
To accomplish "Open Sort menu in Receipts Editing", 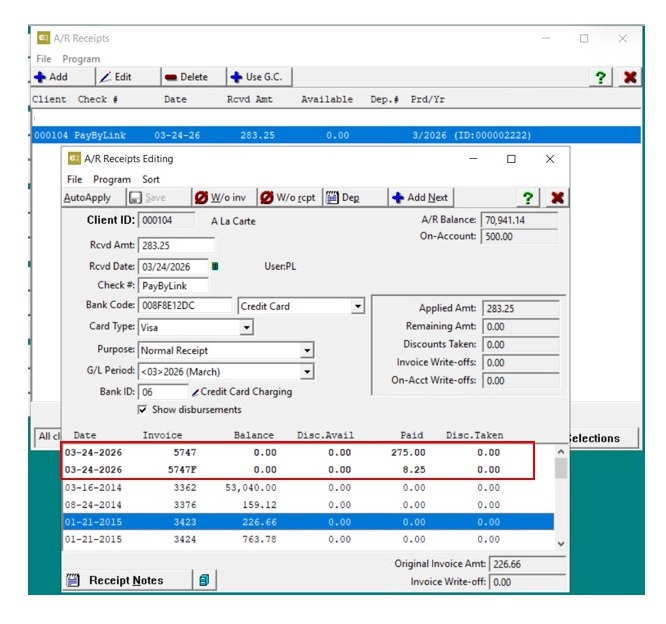I will pyautogui.click(x=151, y=179).
